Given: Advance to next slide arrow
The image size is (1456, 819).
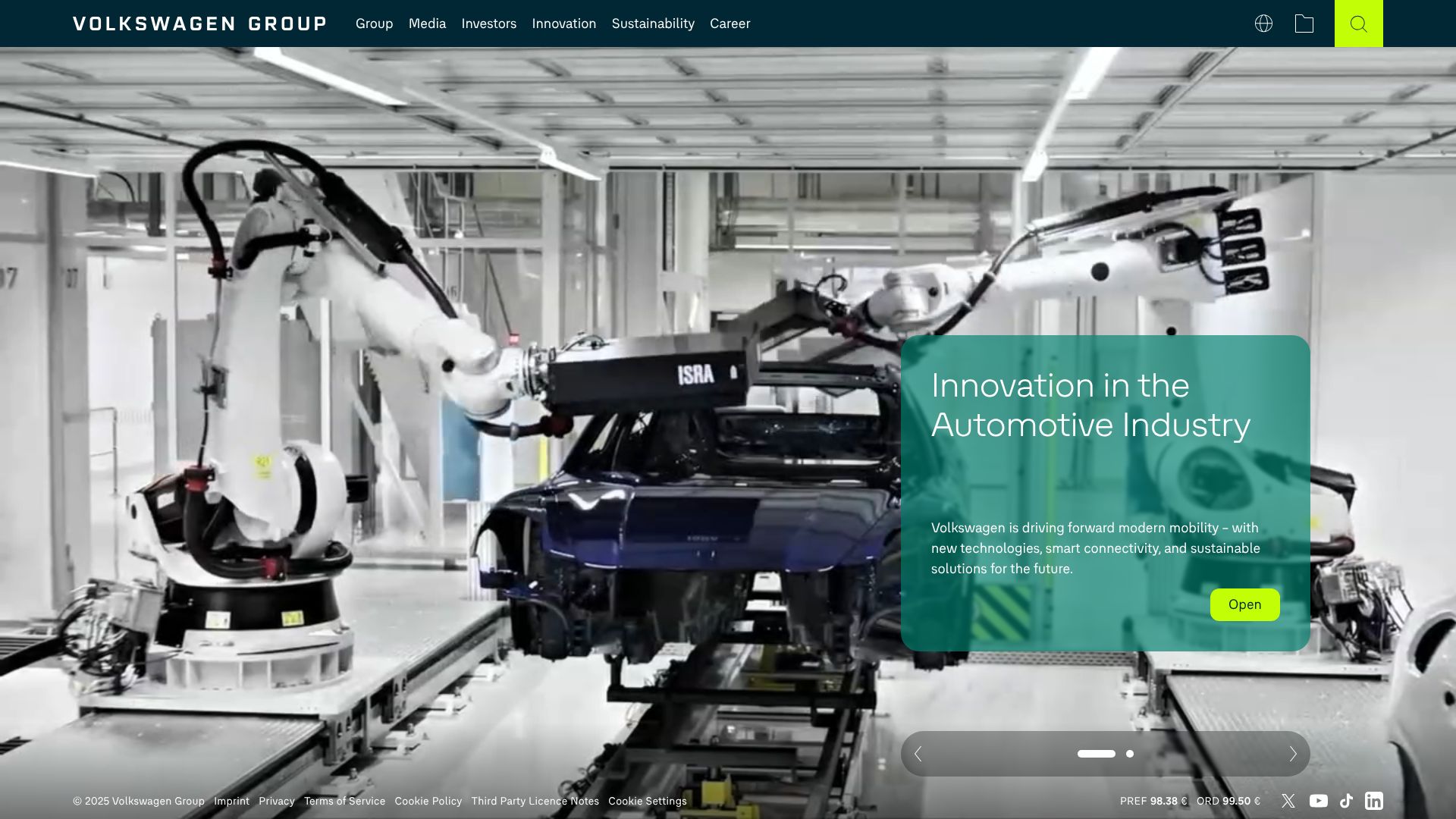Looking at the screenshot, I should click(x=1293, y=754).
